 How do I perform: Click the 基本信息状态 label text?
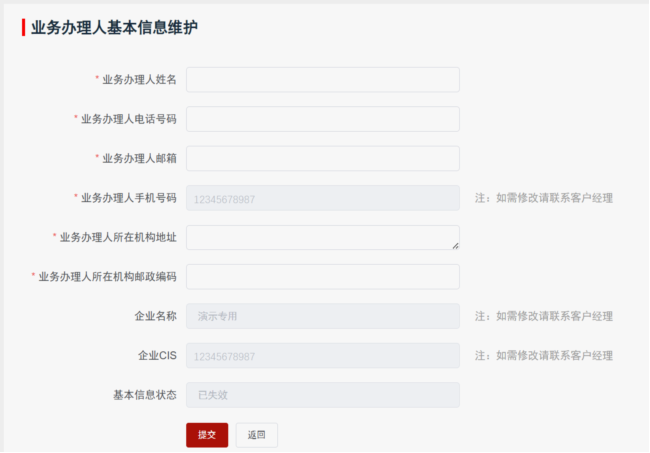point(145,395)
